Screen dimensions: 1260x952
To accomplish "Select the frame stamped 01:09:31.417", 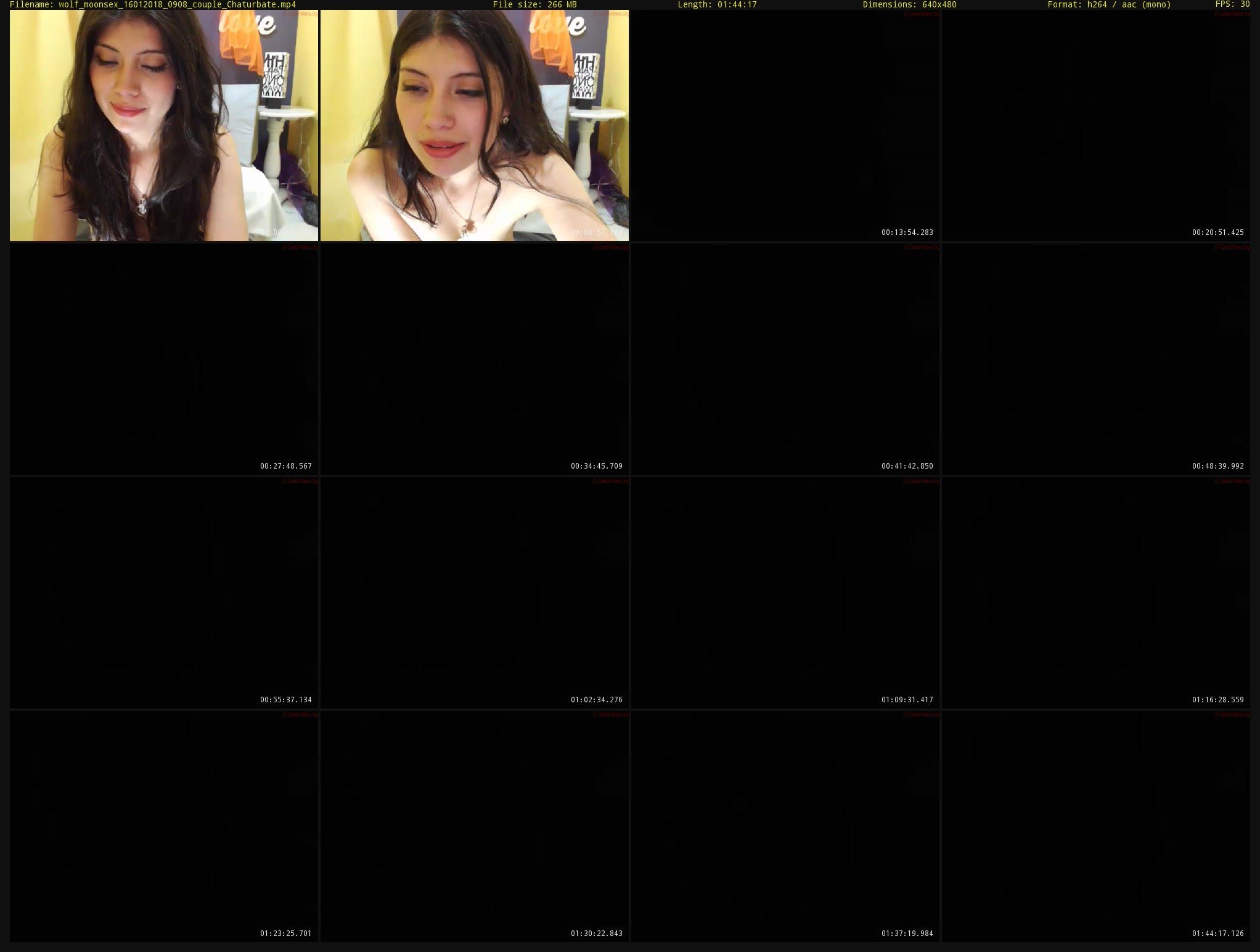I will click(x=785, y=593).
